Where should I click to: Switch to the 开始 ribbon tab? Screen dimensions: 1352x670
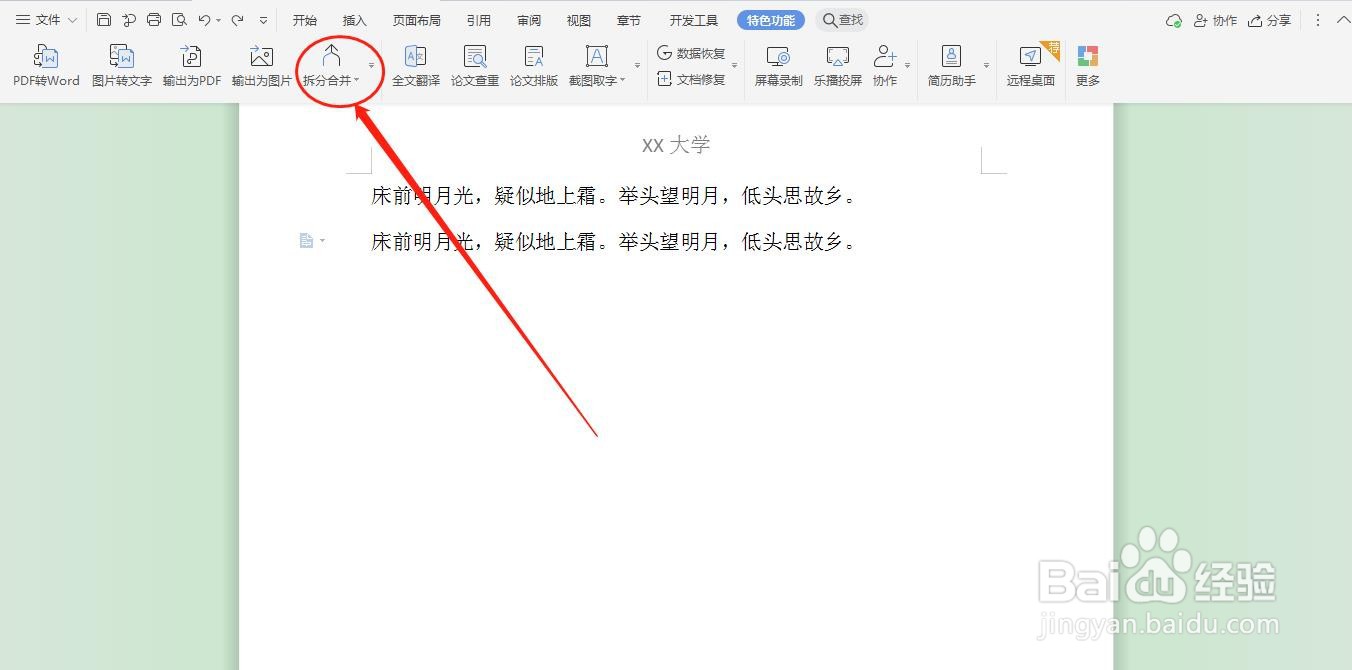304,19
